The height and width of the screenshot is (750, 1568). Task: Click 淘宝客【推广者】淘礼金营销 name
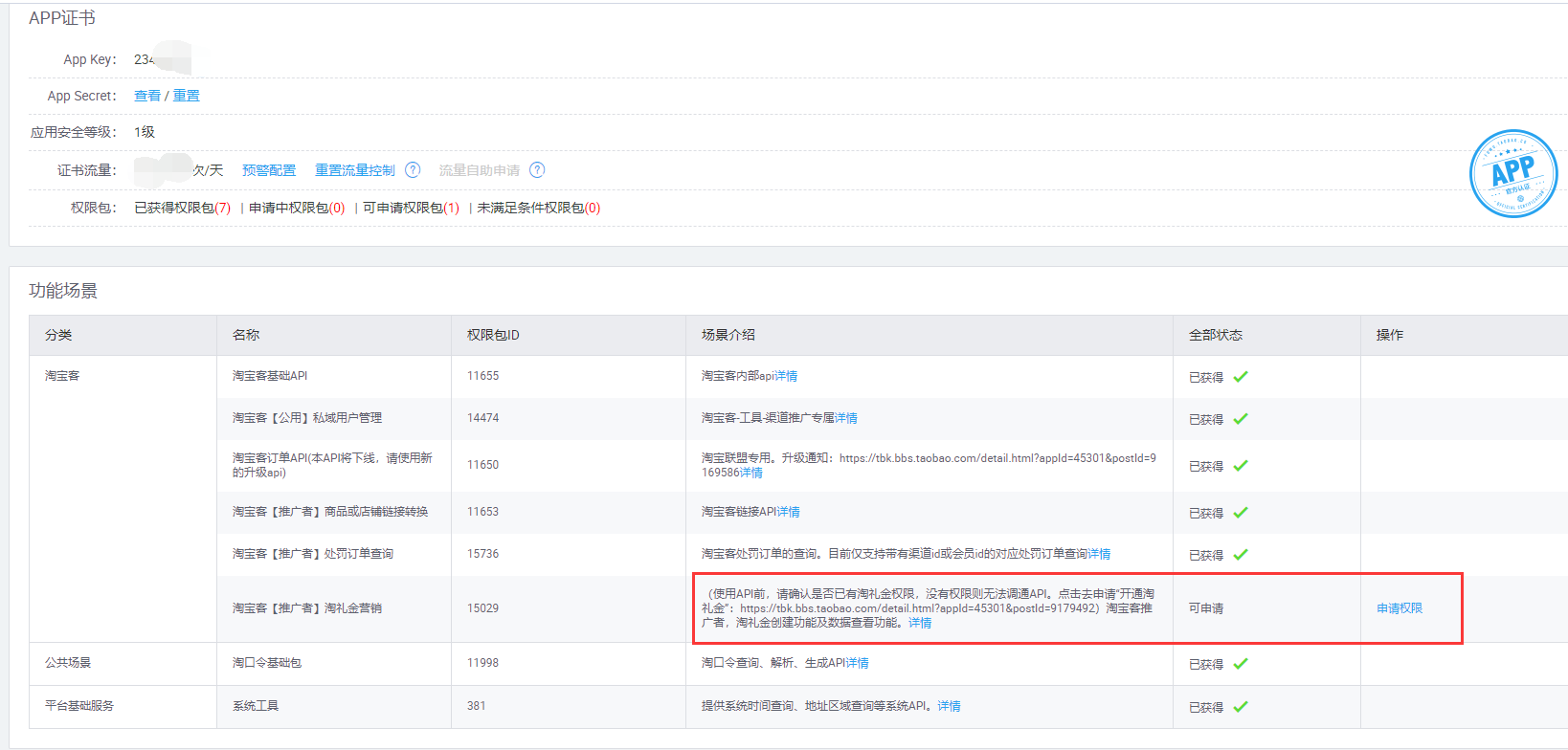click(307, 608)
